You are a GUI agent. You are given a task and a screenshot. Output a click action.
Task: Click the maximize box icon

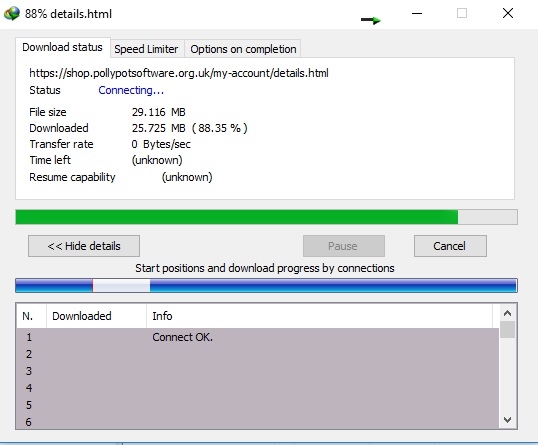[x=462, y=13]
